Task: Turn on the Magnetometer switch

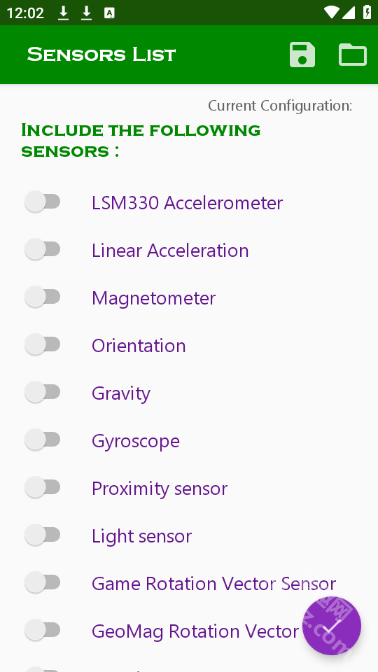Action: (x=42, y=297)
